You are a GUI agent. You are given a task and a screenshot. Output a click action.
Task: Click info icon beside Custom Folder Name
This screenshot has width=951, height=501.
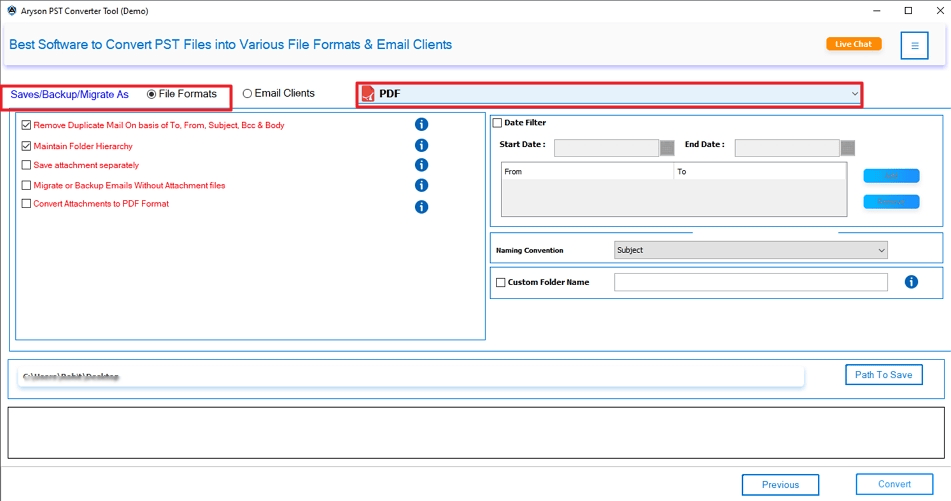[911, 282]
